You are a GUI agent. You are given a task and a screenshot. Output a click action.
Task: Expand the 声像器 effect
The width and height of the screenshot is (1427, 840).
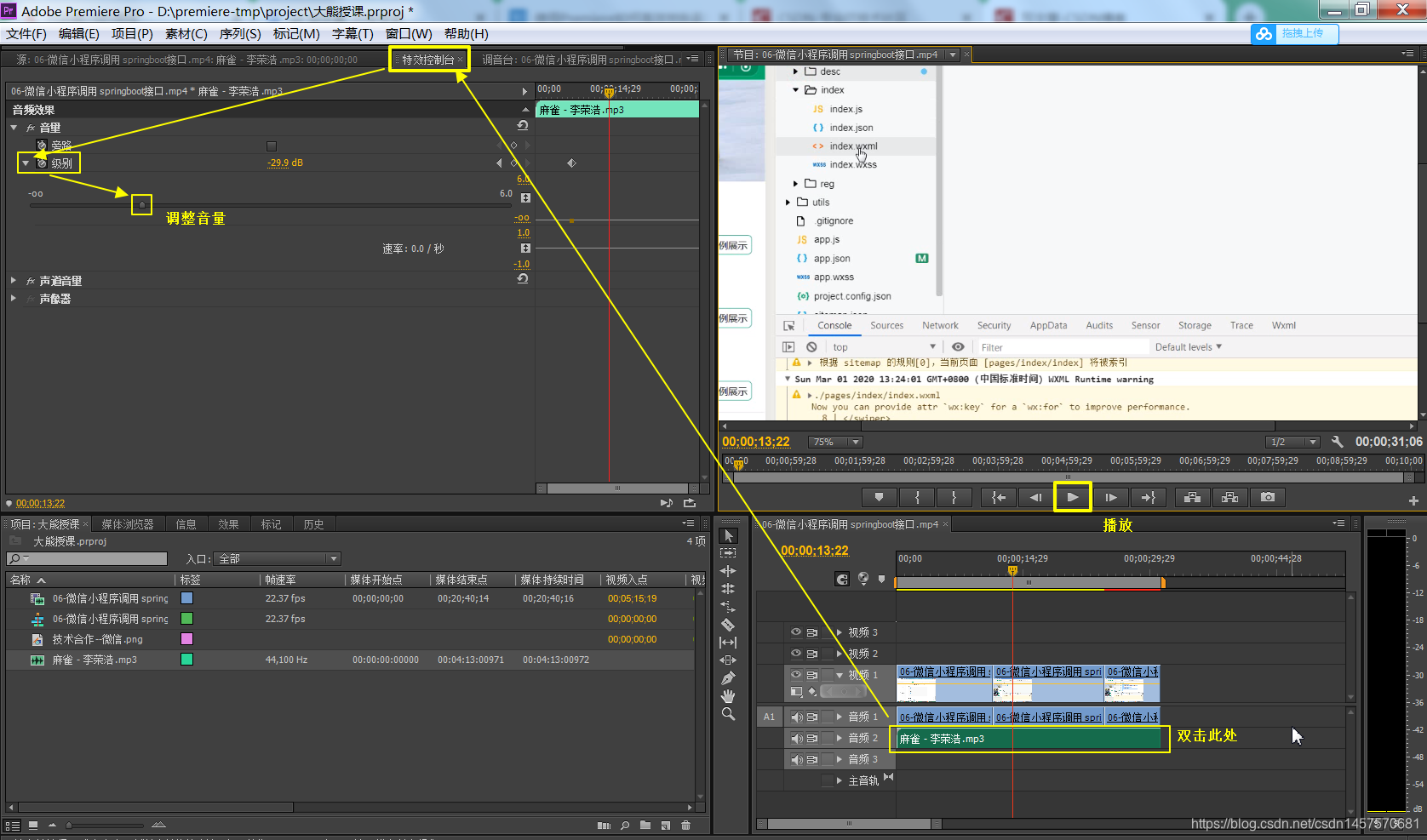(14, 298)
